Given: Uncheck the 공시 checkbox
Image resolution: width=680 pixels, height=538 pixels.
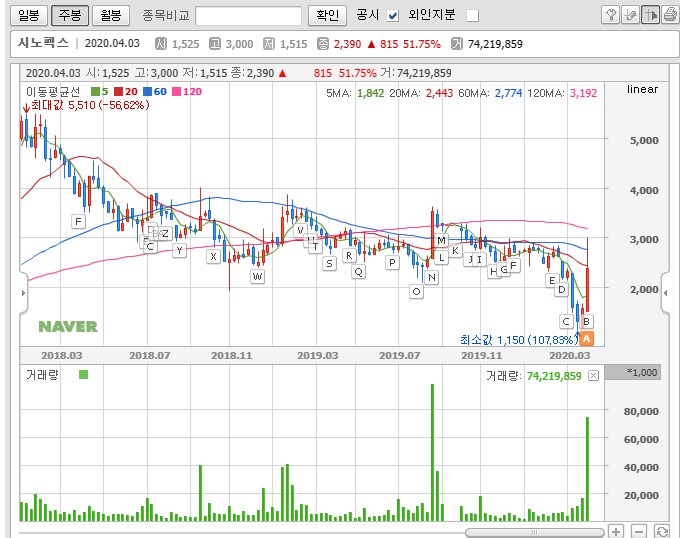Looking at the screenshot, I should coord(393,16).
